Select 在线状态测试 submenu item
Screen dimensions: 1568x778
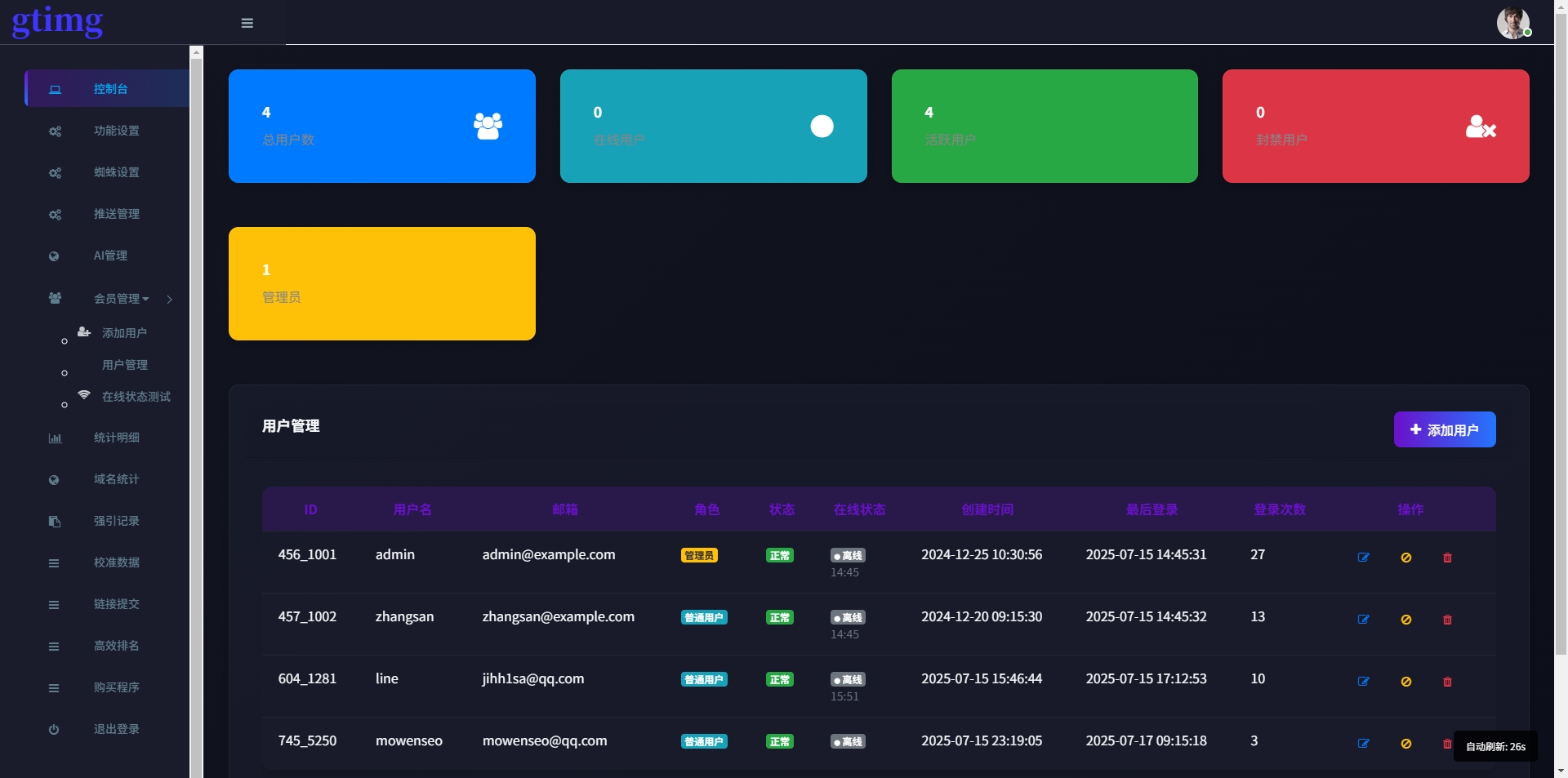click(136, 397)
